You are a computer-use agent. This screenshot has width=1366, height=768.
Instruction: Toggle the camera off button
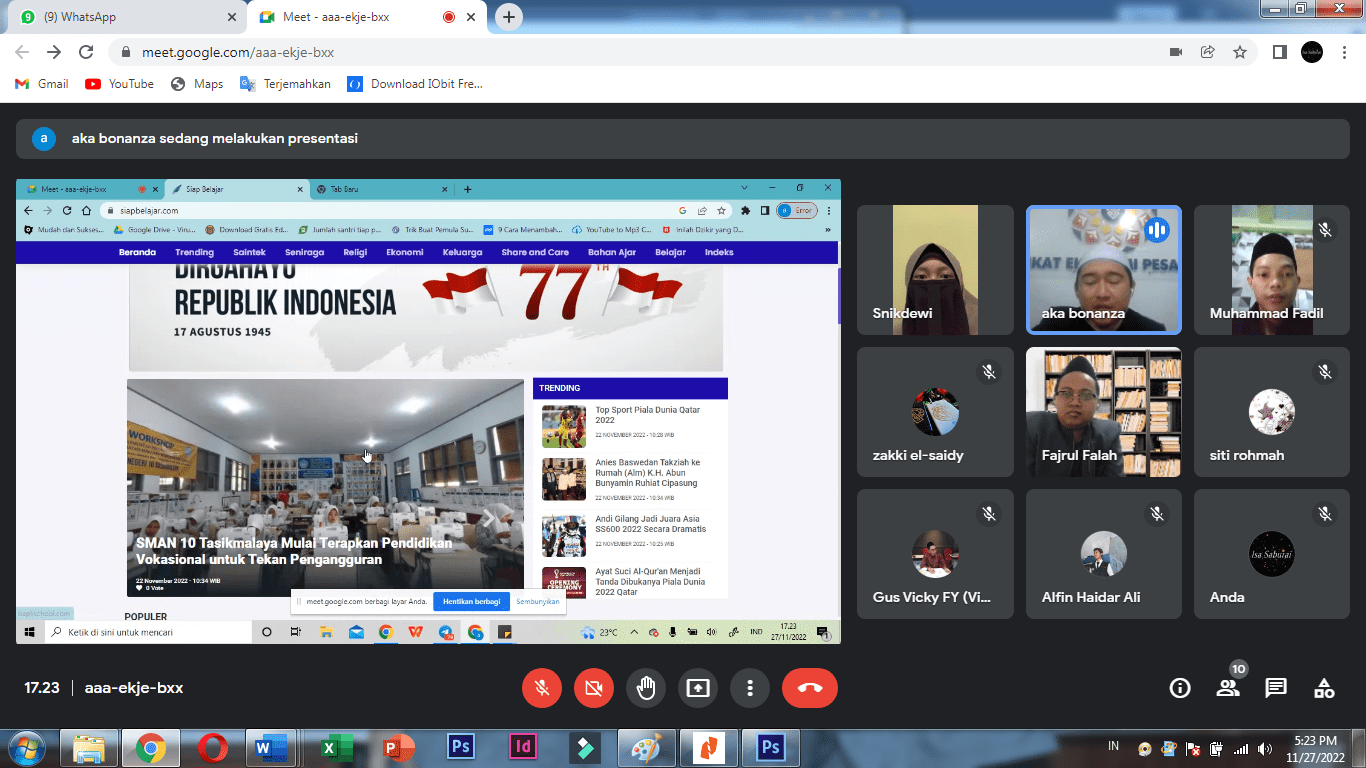click(x=594, y=688)
